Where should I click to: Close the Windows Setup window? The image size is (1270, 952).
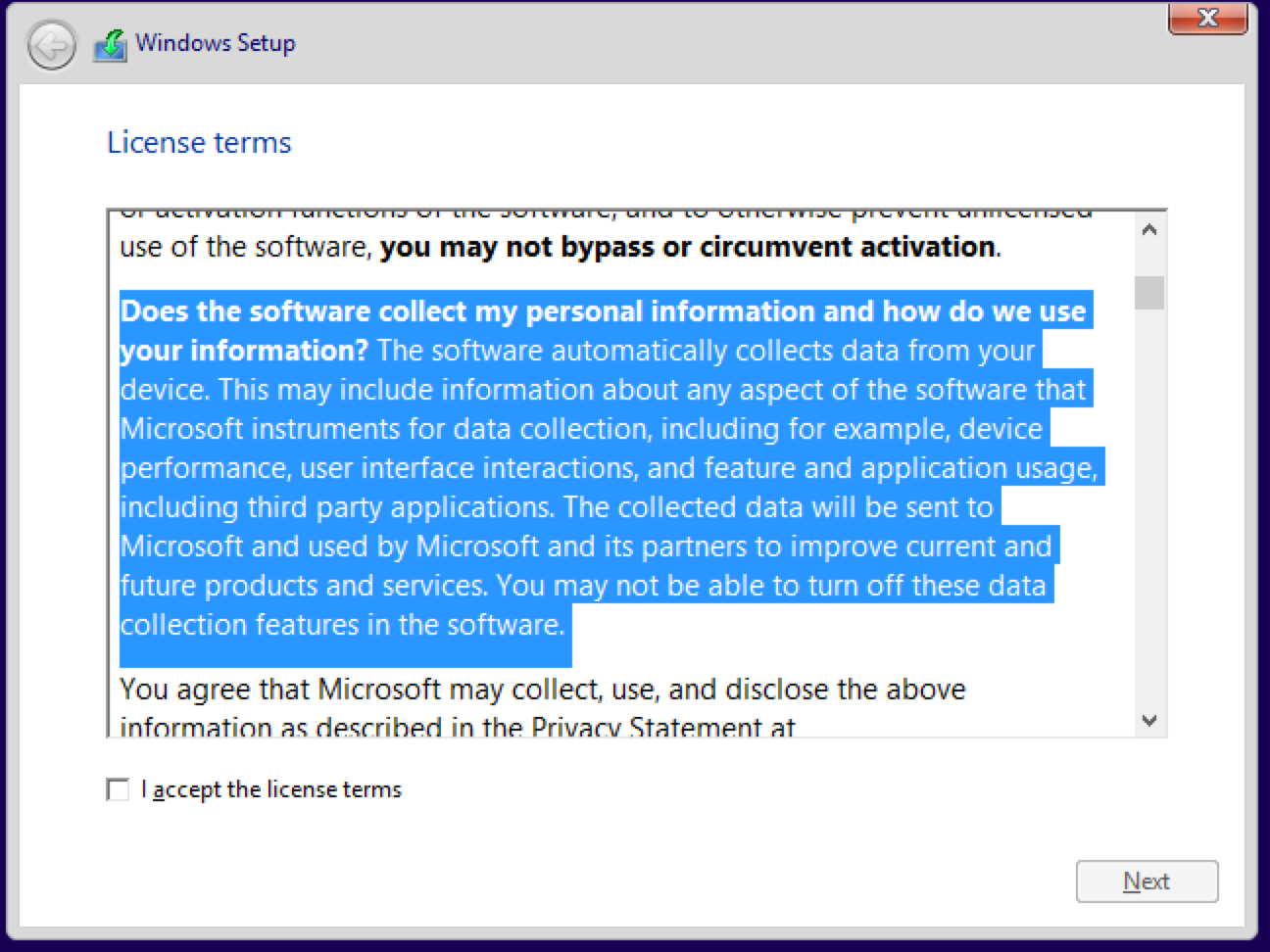point(1208,18)
